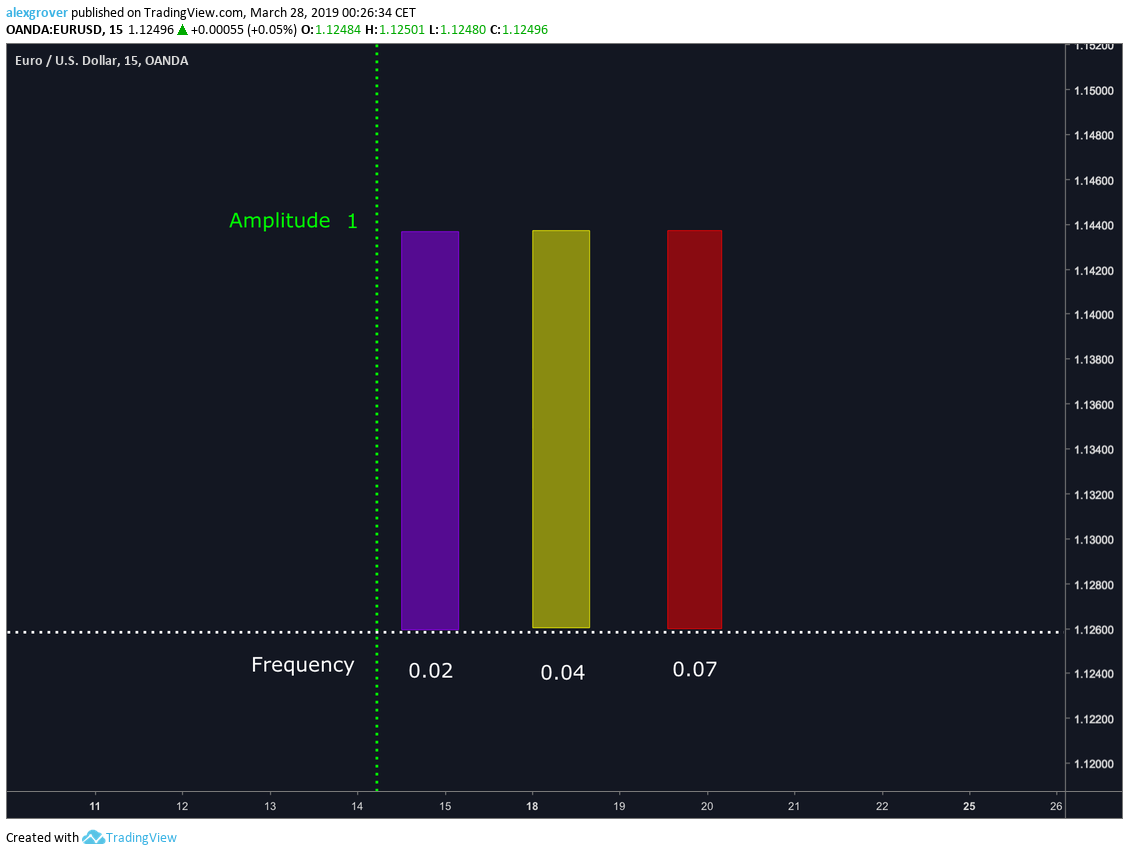Click the white dotted horizontal line

pyautogui.click(x=533, y=632)
